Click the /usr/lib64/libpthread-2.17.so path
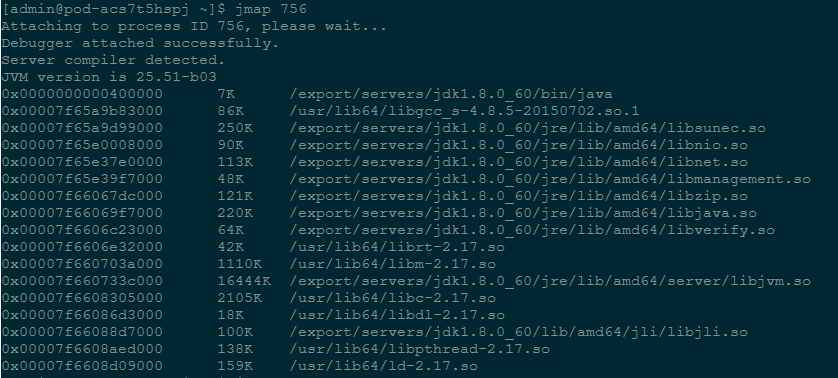 (x=419, y=349)
